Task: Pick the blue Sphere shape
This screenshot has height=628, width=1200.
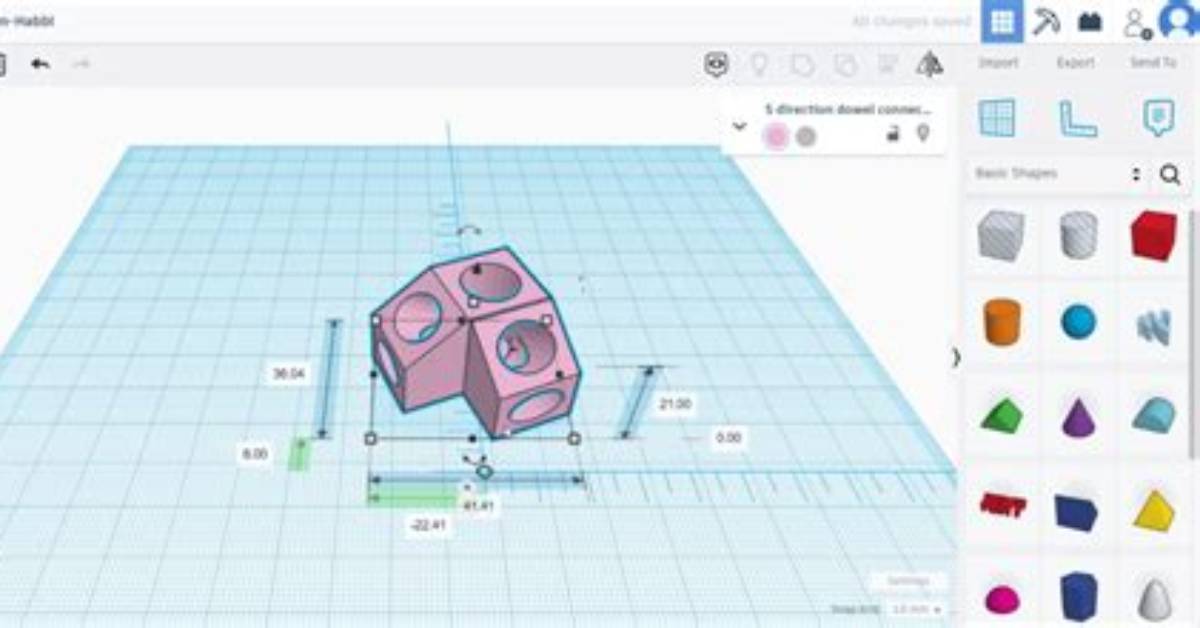Action: point(1078,322)
